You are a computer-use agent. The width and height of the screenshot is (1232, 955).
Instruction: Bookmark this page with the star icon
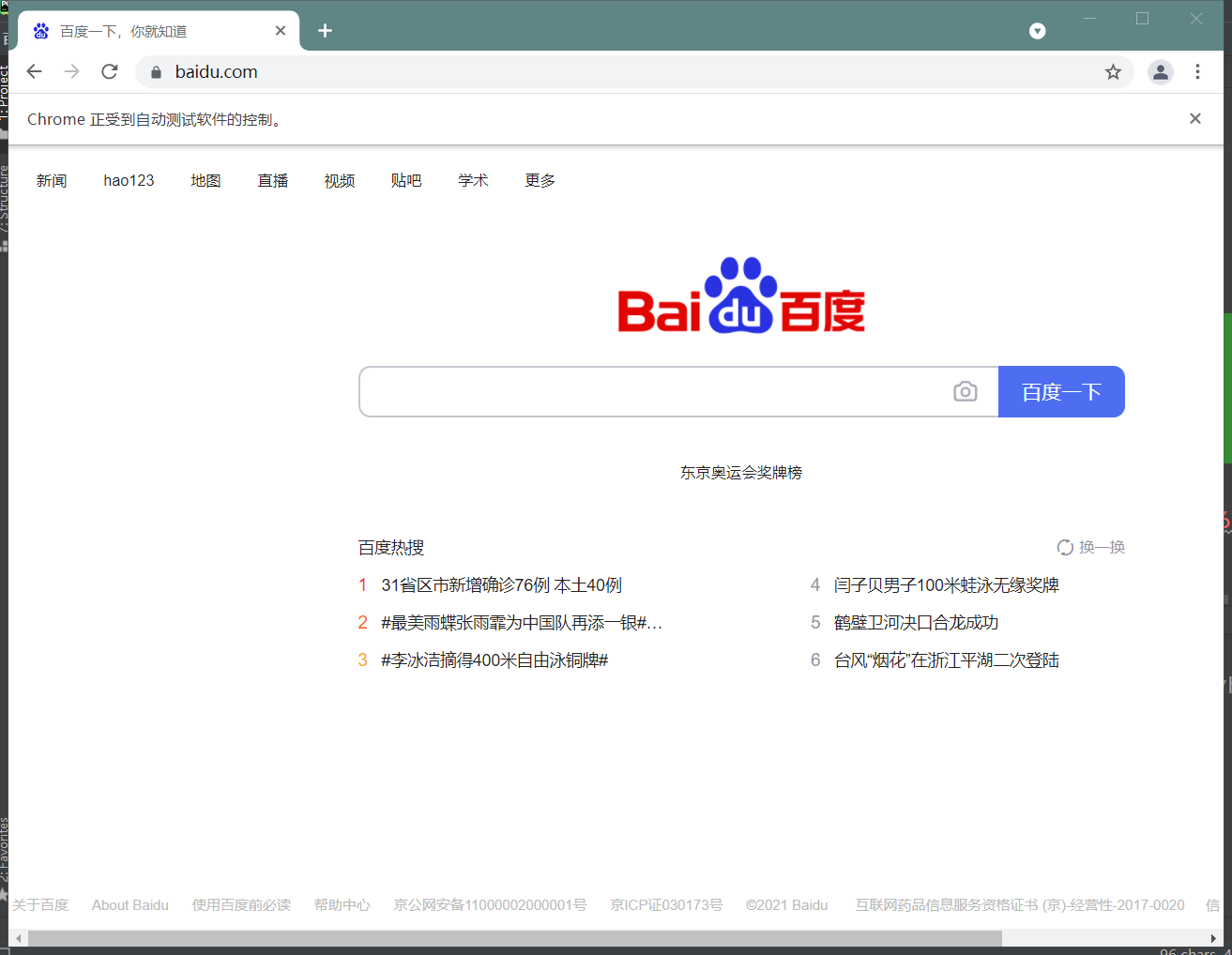click(x=1113, y=71)
